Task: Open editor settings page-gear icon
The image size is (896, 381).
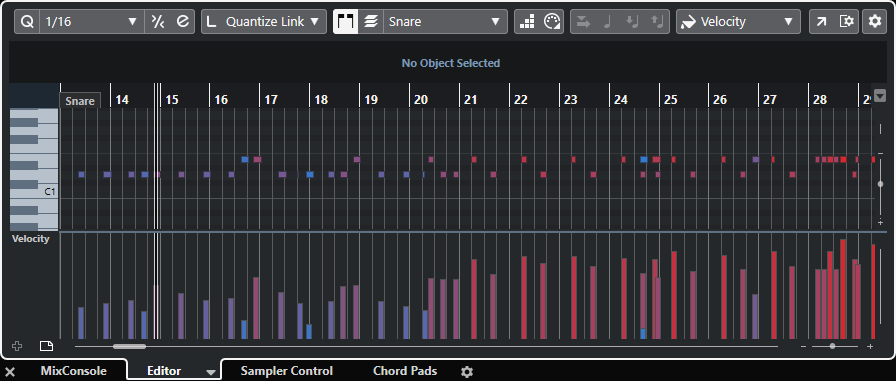Action: point(847,22)
